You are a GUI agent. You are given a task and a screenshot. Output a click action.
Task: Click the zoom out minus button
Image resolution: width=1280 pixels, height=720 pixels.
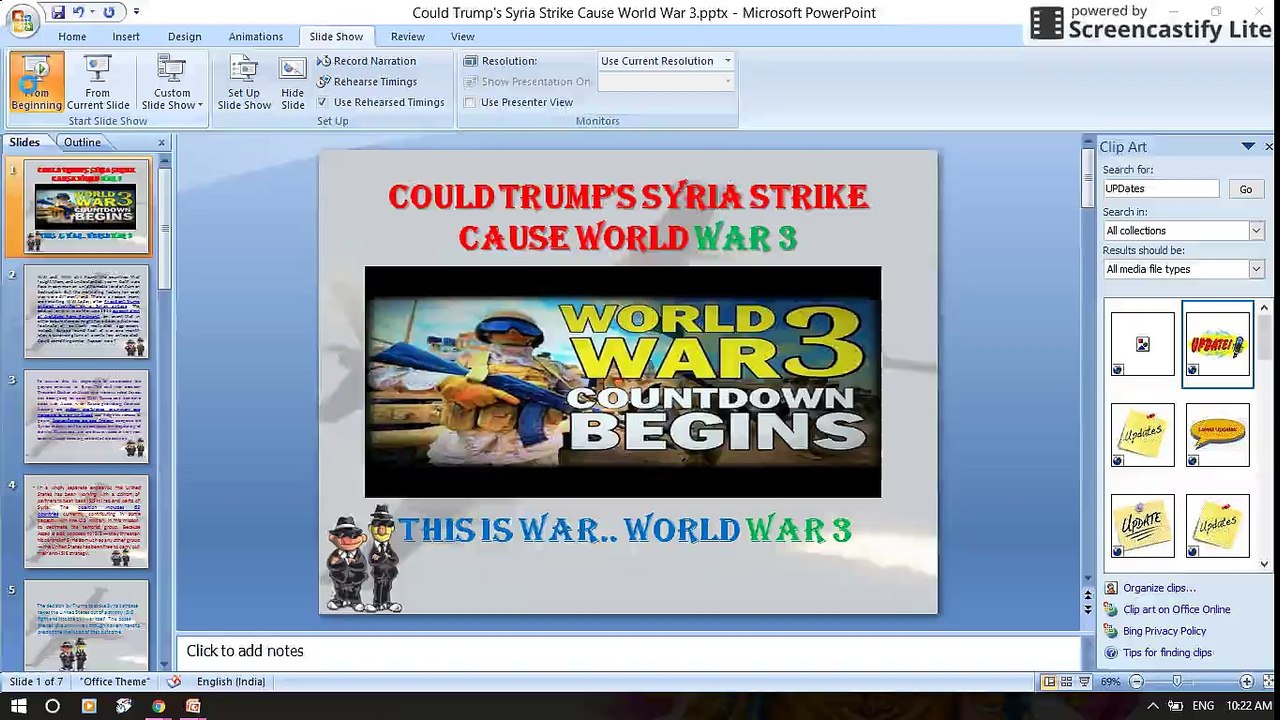pyautogui.click(x=1136, y=682)
